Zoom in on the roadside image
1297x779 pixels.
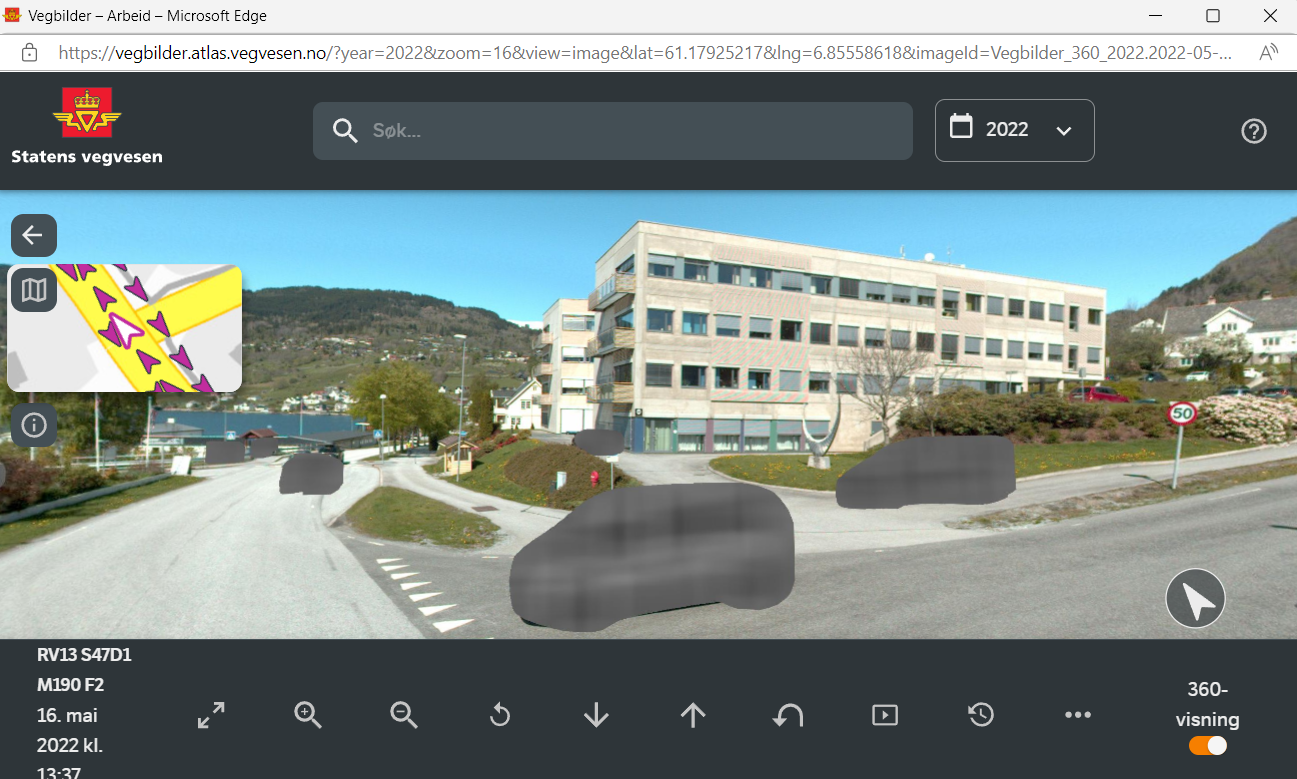pyautogui.click(x=307, y=714)
